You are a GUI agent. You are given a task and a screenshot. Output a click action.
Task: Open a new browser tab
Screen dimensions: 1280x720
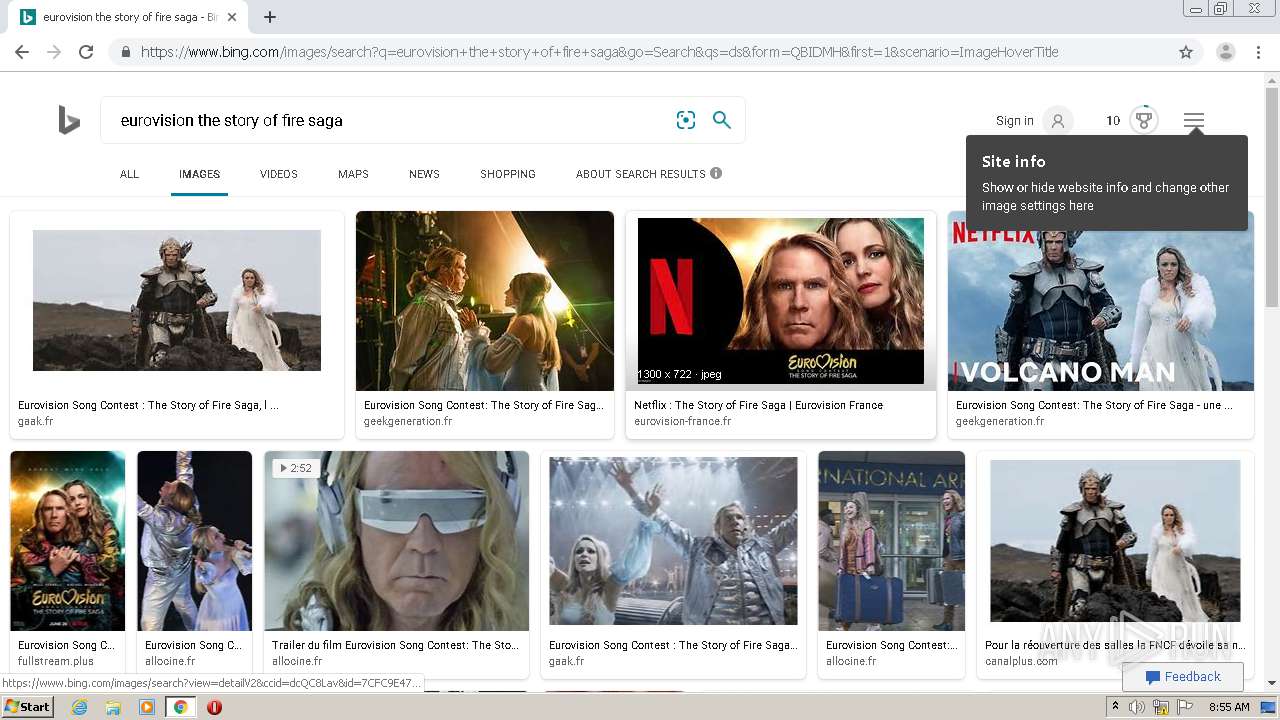270,17
